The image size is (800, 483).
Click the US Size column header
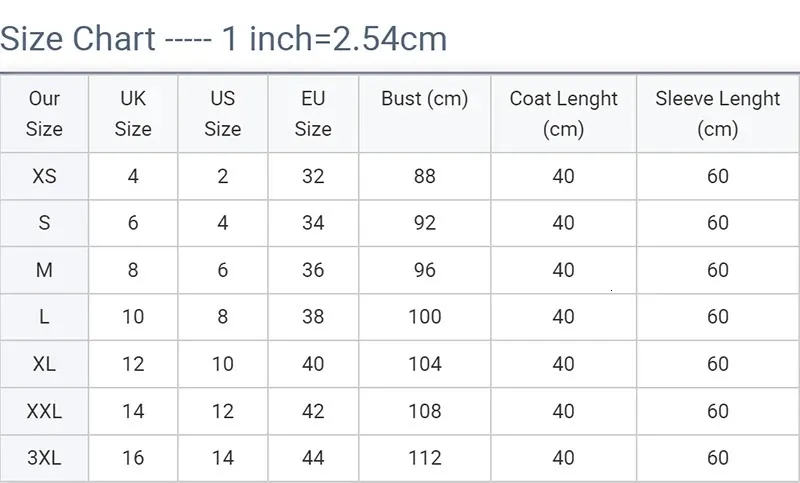tap(223, 113)
